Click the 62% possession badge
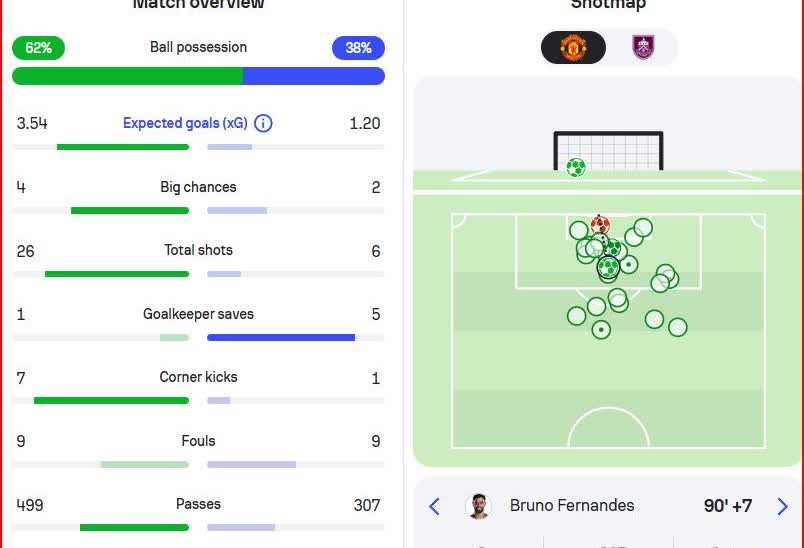Image resolution: width=804 pixels, height=548 pixels. pyautogui.click(x=39, y=48)
